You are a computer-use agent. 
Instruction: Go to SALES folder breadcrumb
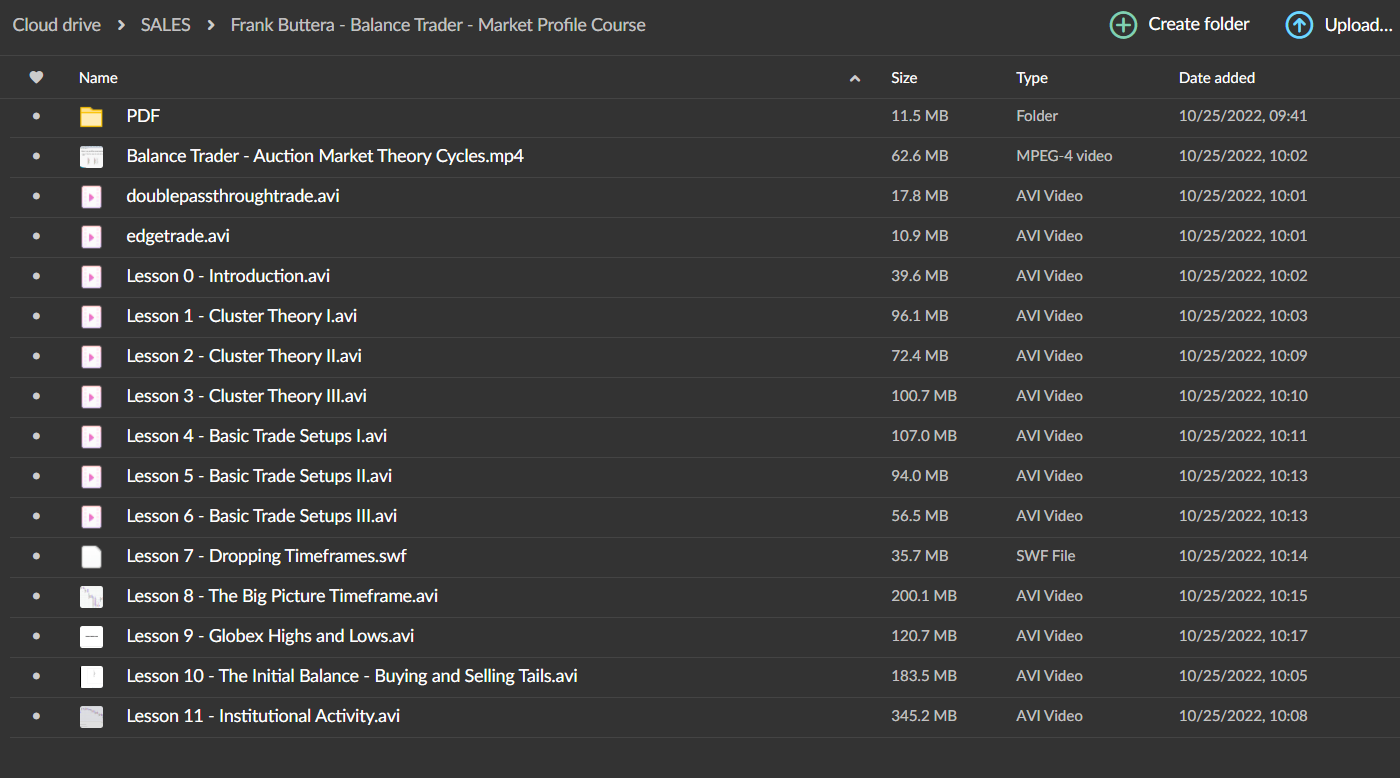[165, 25]
